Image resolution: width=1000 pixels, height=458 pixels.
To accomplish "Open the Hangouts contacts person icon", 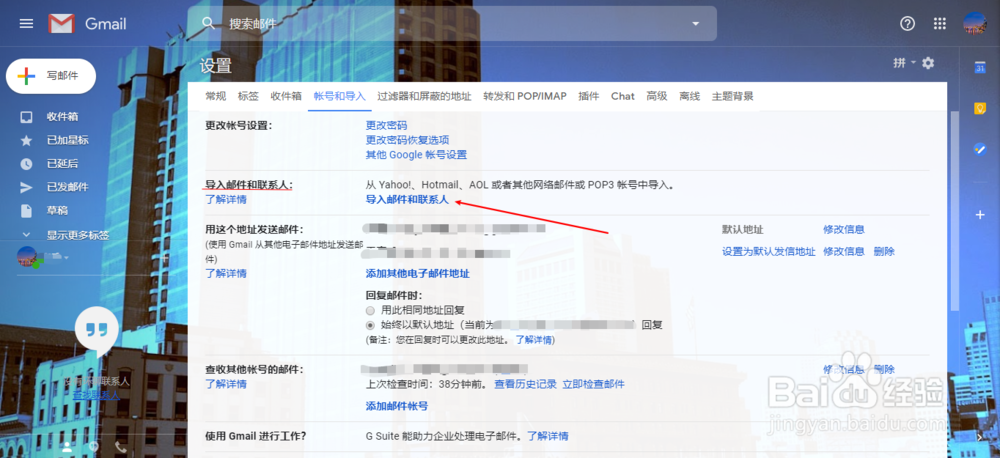I will click(67, 447).
